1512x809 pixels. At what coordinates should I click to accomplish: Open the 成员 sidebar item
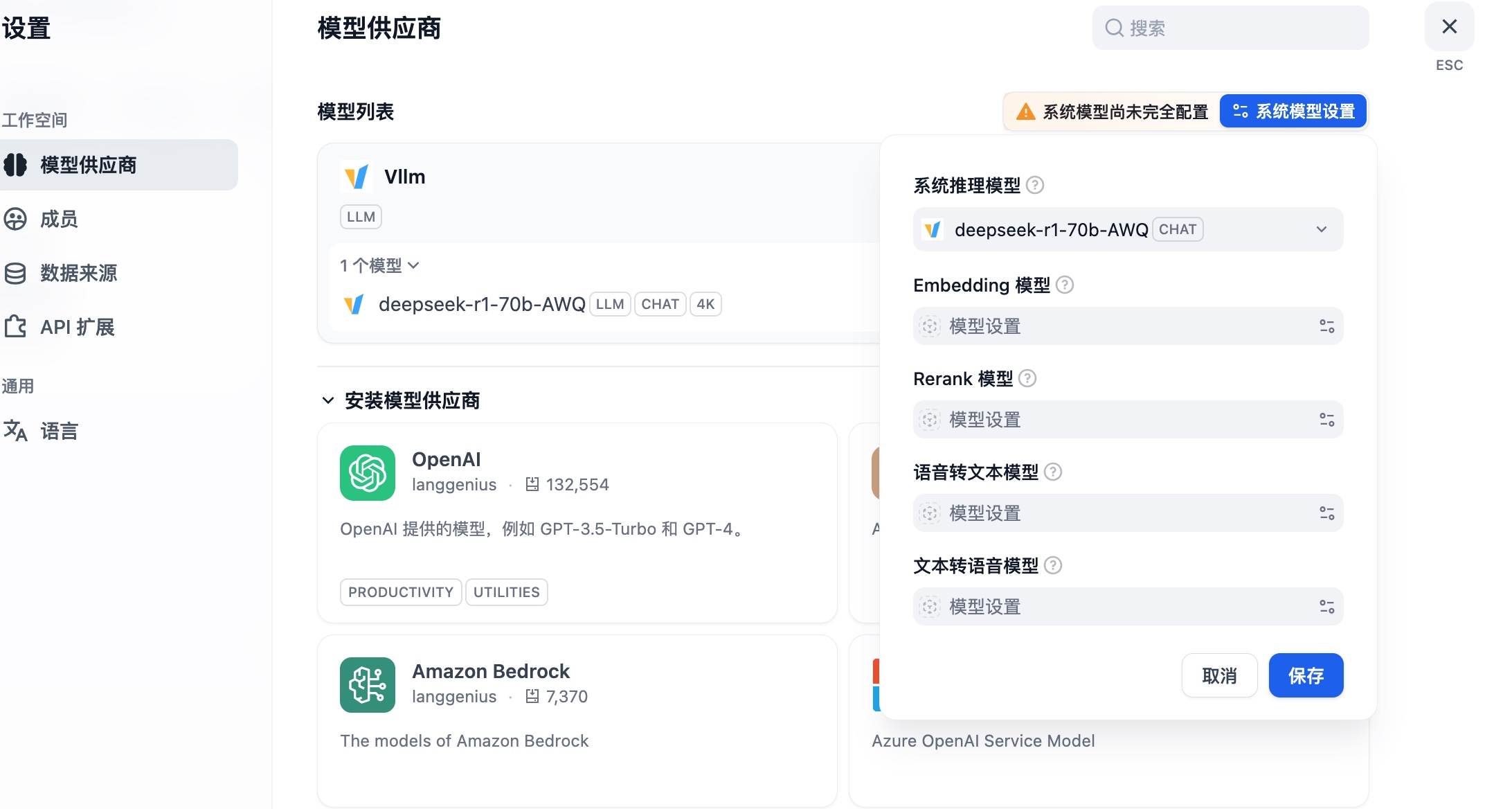[118, 219]
